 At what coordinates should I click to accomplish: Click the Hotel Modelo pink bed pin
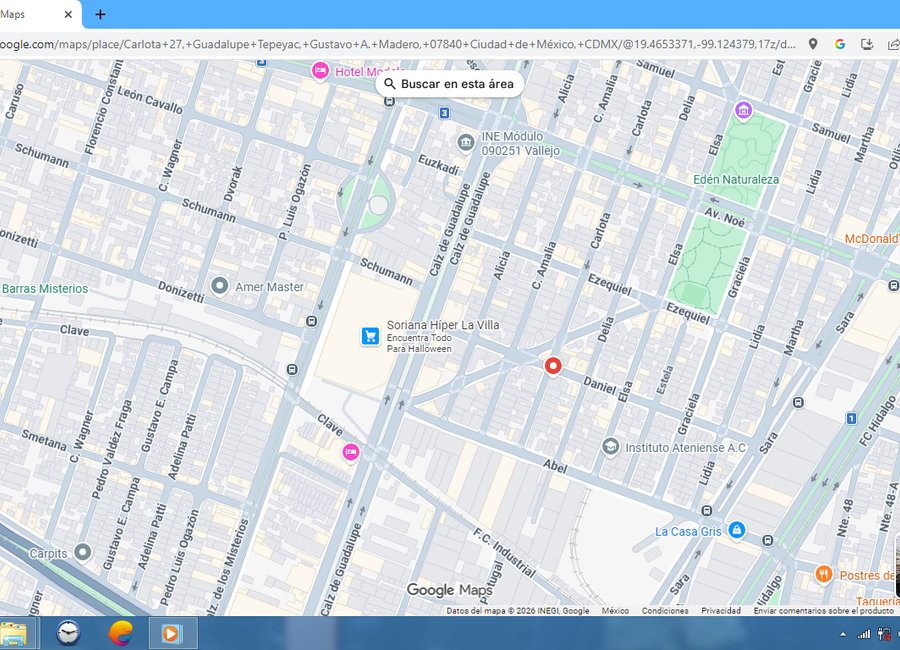320,71
